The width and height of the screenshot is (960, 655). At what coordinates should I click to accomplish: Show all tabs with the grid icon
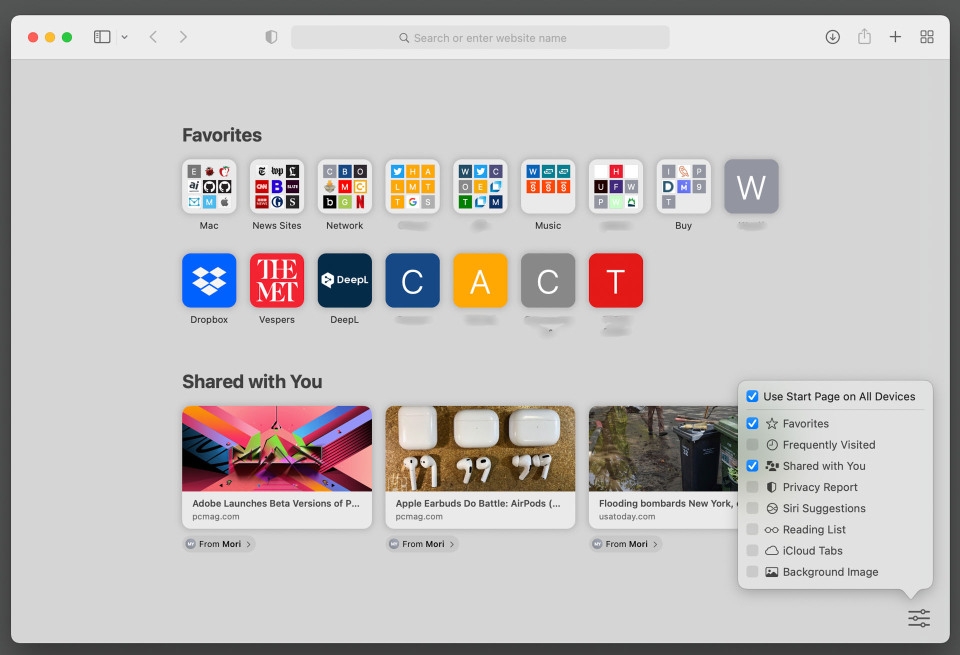(x=926, y=36)
